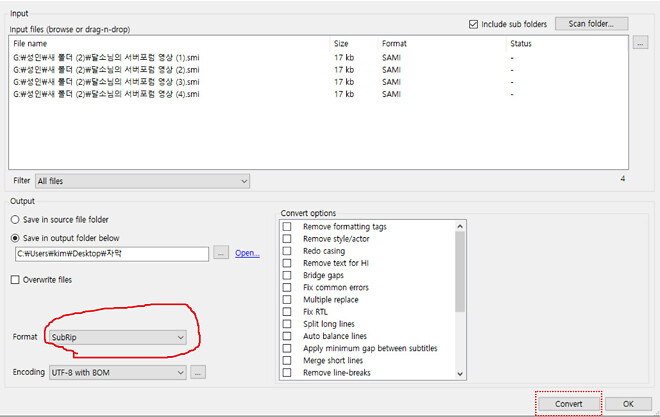The width and height of the screenshot is (660, 417).
Task: Enable Fix common errors option
Action: pyautogui.click(x=287, y=288)
